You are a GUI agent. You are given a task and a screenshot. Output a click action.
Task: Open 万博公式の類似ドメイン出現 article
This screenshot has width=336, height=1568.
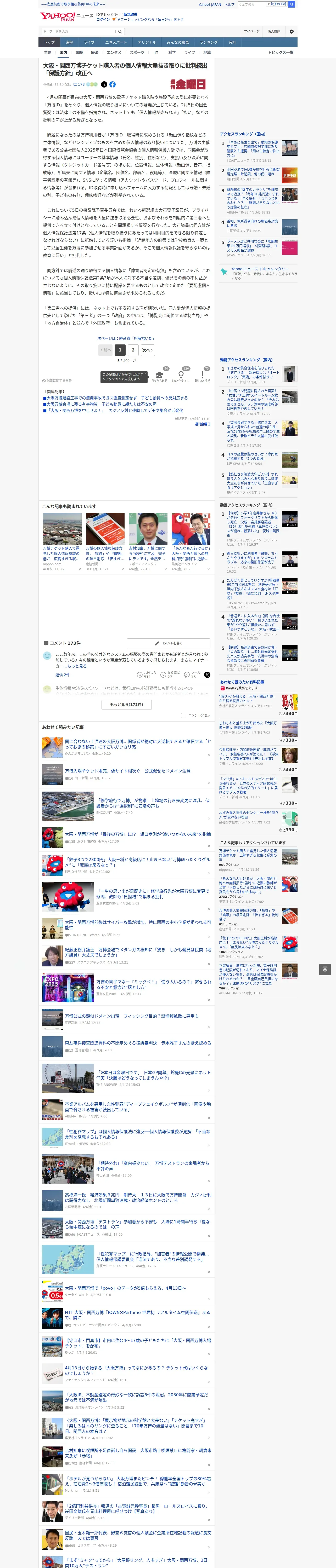pos(132,1016)
